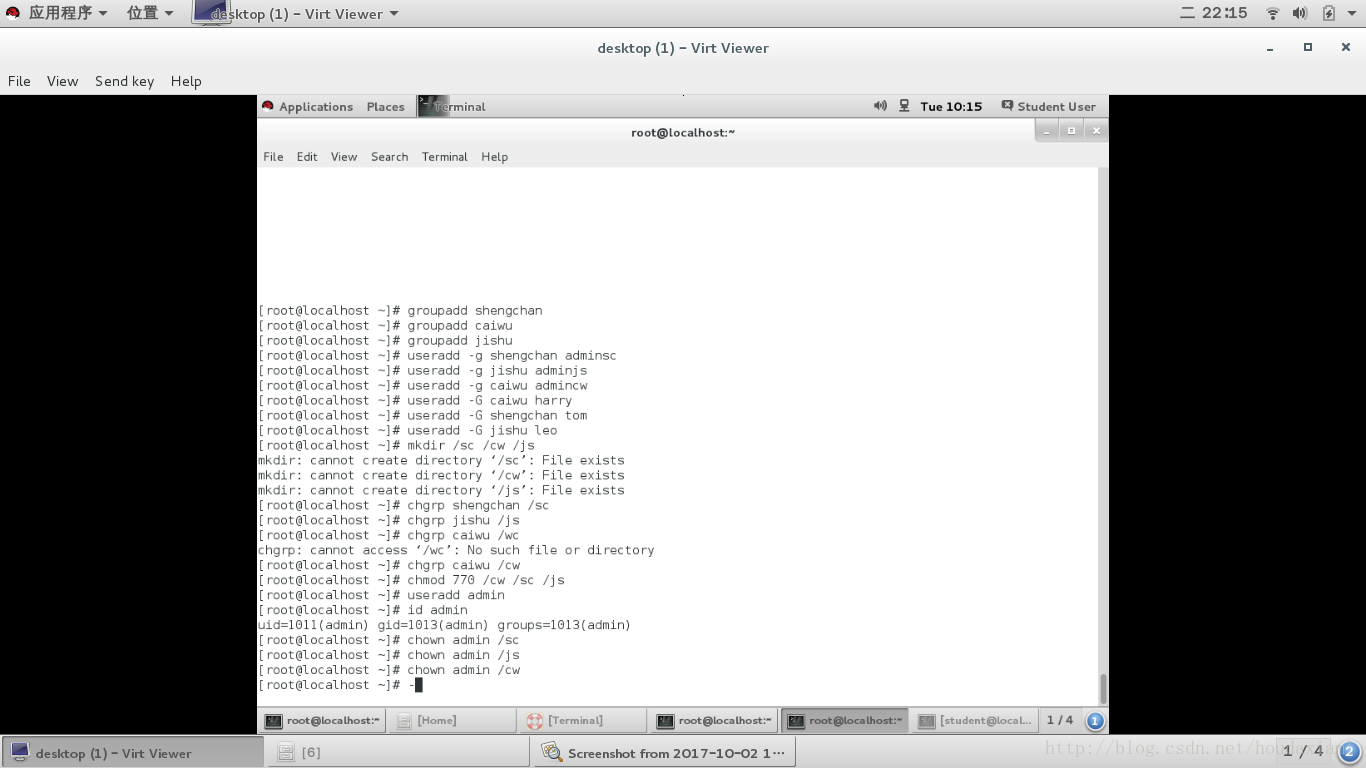Click the line 'chmod 770 /cw /sc /js'
This screenshot has height=768, width=1366.
pos(485,580)
